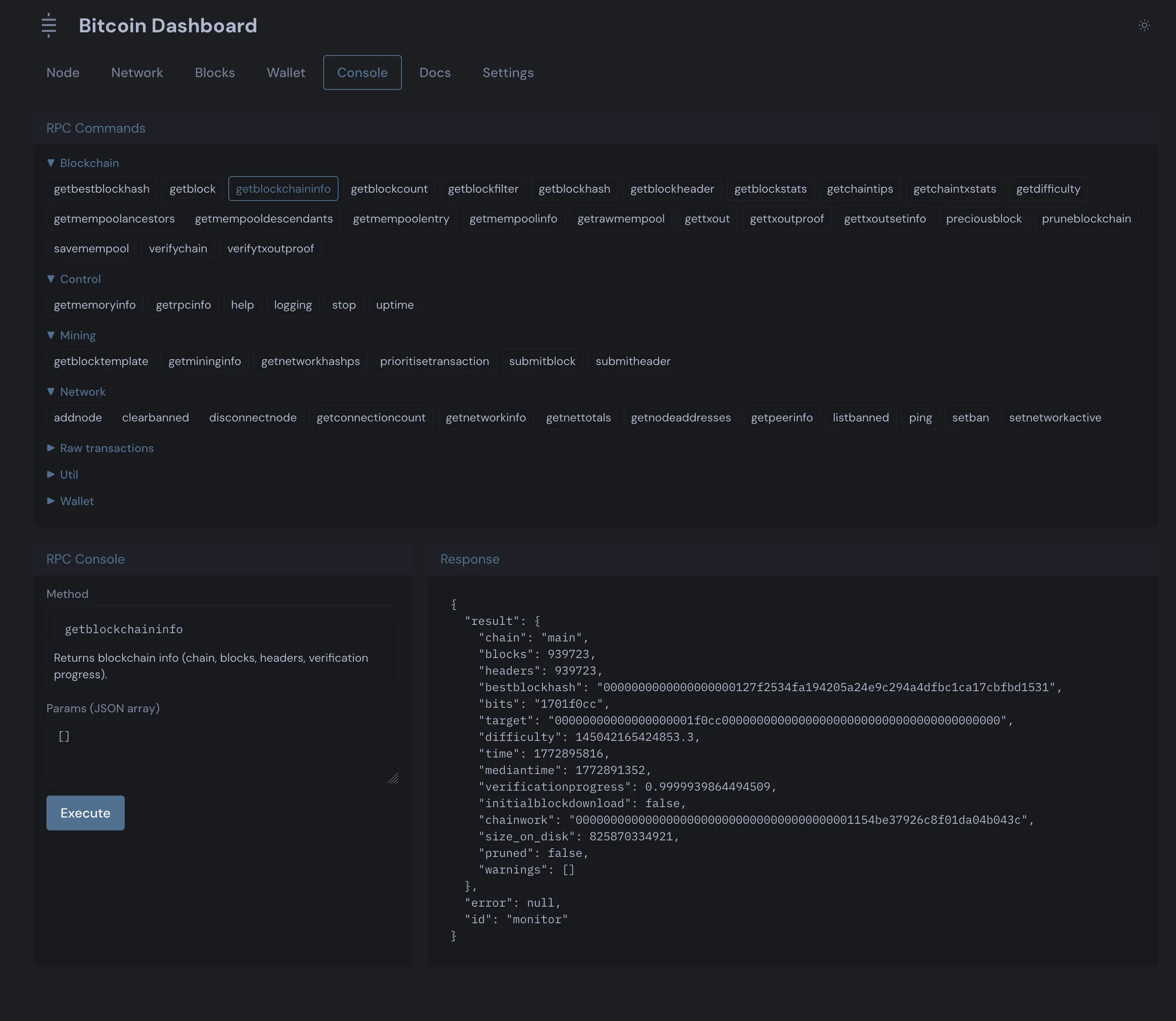
Task: Open the sidebar hamburger menu
Action: [49, 26]
